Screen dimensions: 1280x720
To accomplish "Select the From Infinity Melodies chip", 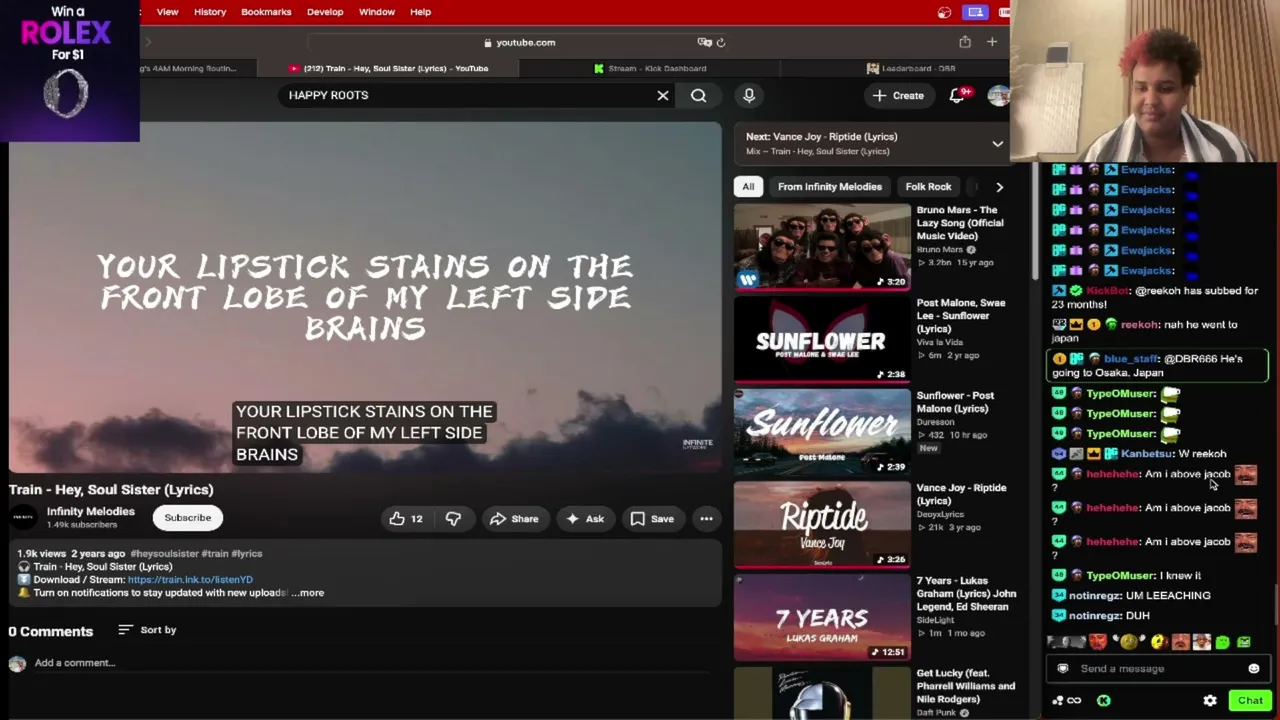I will [x=830, y=186].
